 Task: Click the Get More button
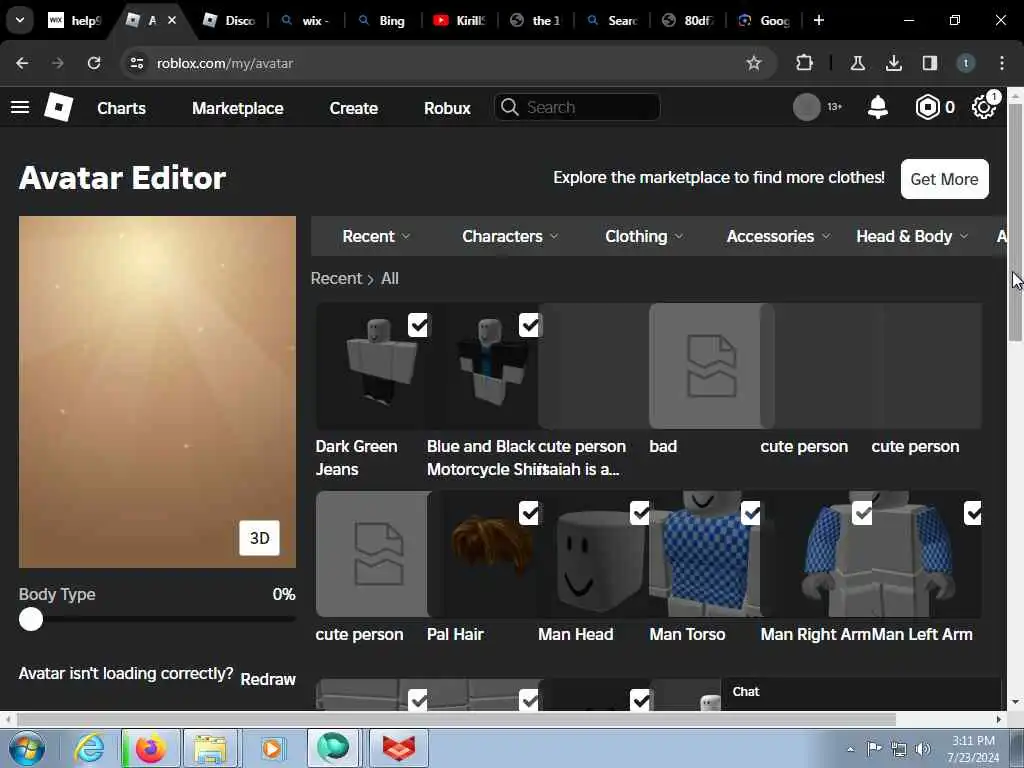click(x=944, y=178)
